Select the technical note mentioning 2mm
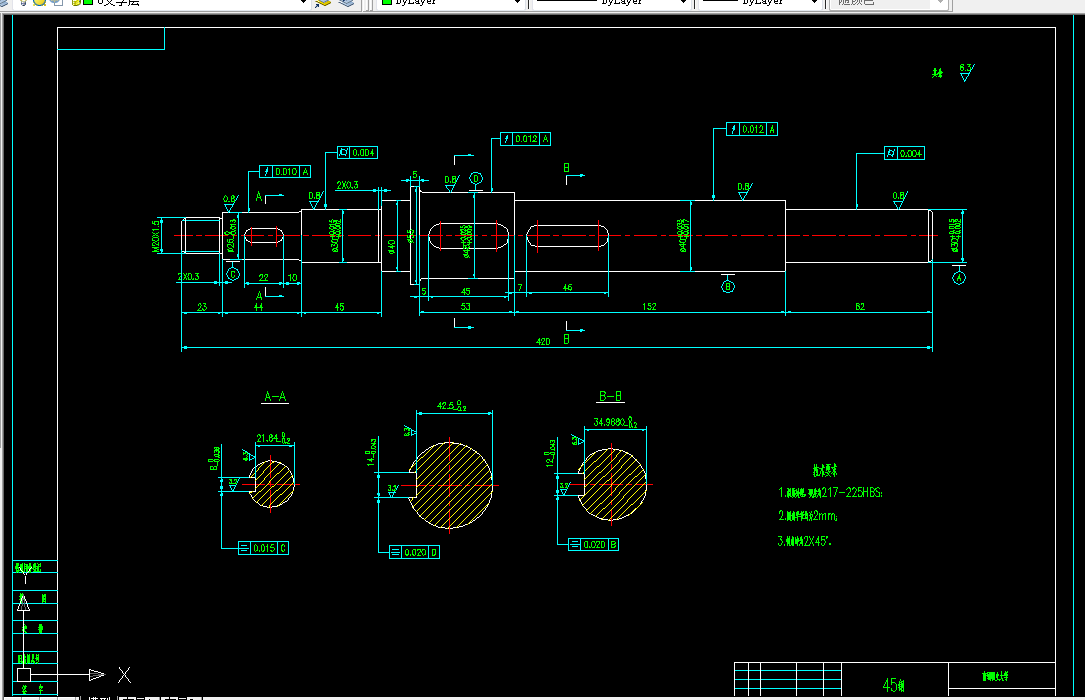Image resolution: width=1085 pixels, height=700 pixels. (808, 516)
